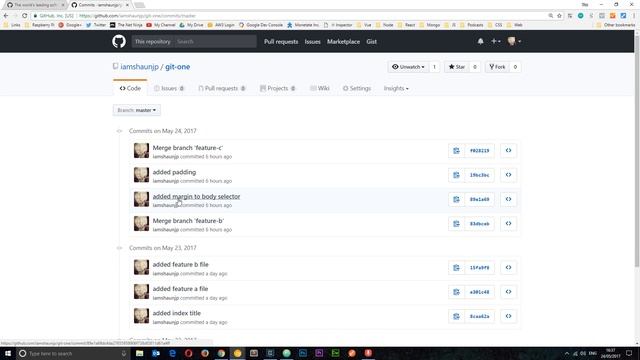This screenshot has width=640, height=360.
Task: Switch to the Code tab
Action: tap(130, 88)
